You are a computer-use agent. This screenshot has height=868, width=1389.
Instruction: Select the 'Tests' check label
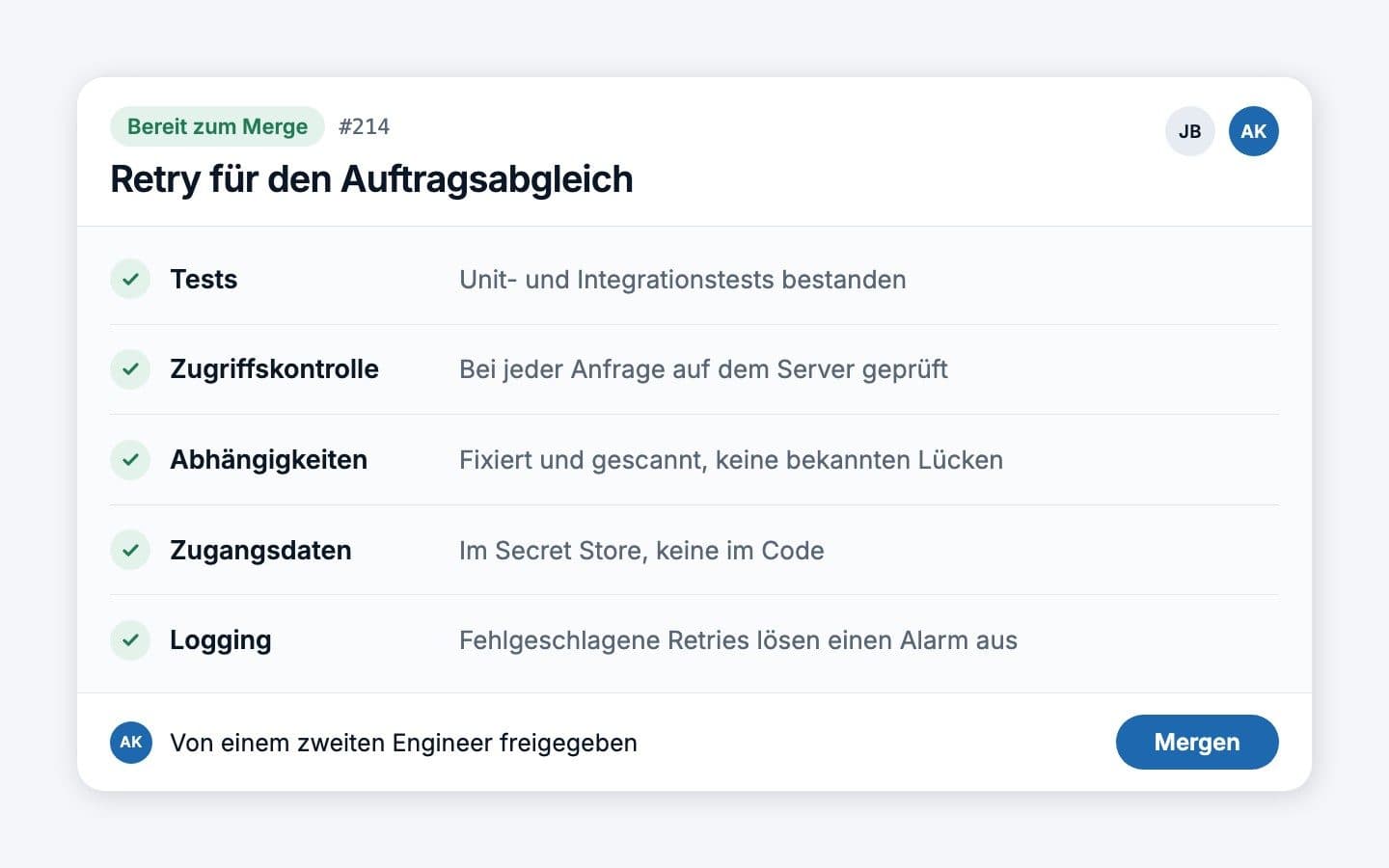[204, 279]
